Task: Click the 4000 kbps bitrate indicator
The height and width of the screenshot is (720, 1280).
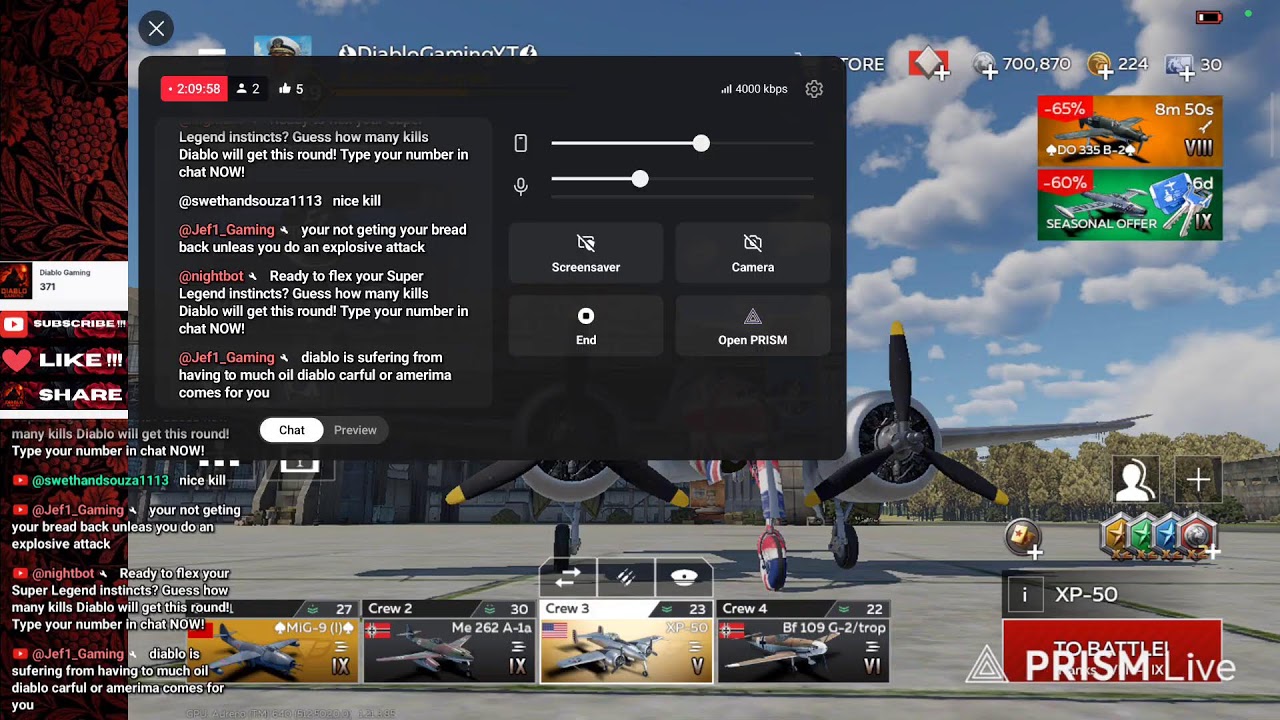Action: pos(754,89)
